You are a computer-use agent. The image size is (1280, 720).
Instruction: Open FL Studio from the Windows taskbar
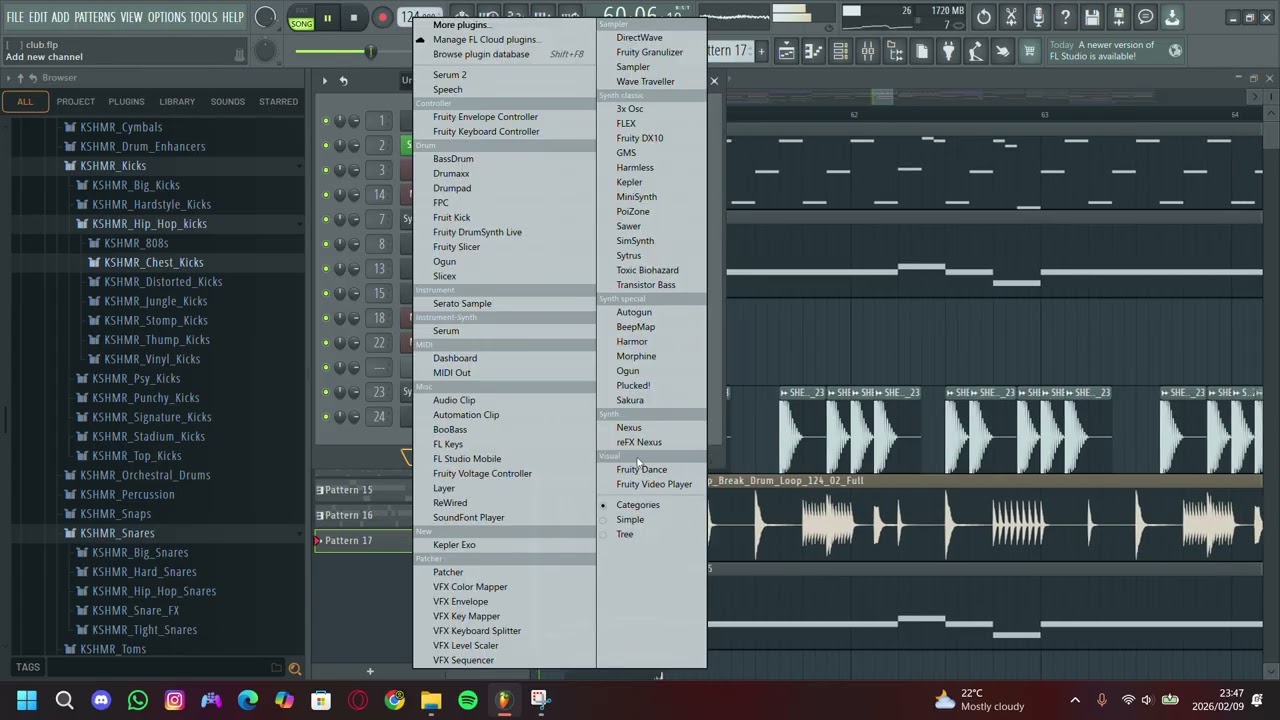504,700
